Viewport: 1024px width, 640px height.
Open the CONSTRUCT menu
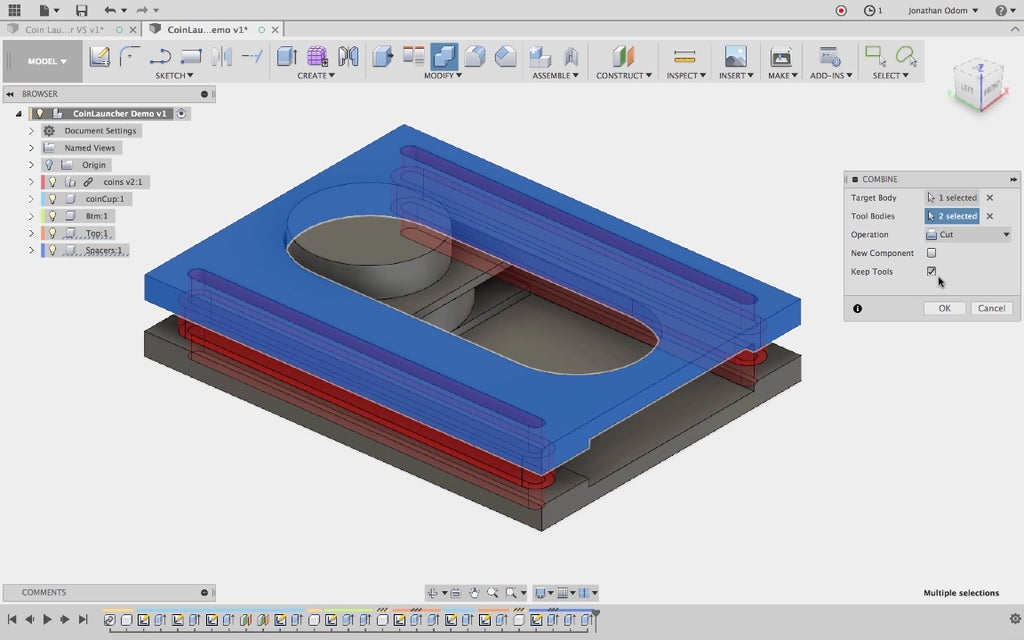point(623,76)
